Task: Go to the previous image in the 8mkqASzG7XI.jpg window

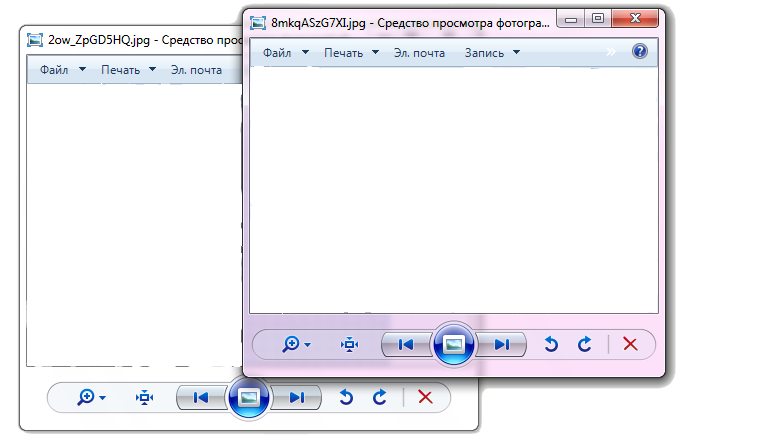Action: [406, 344]
